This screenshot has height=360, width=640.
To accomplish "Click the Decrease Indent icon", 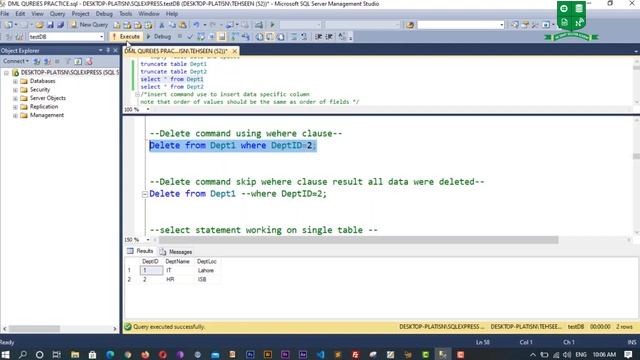I will (318, 37).
